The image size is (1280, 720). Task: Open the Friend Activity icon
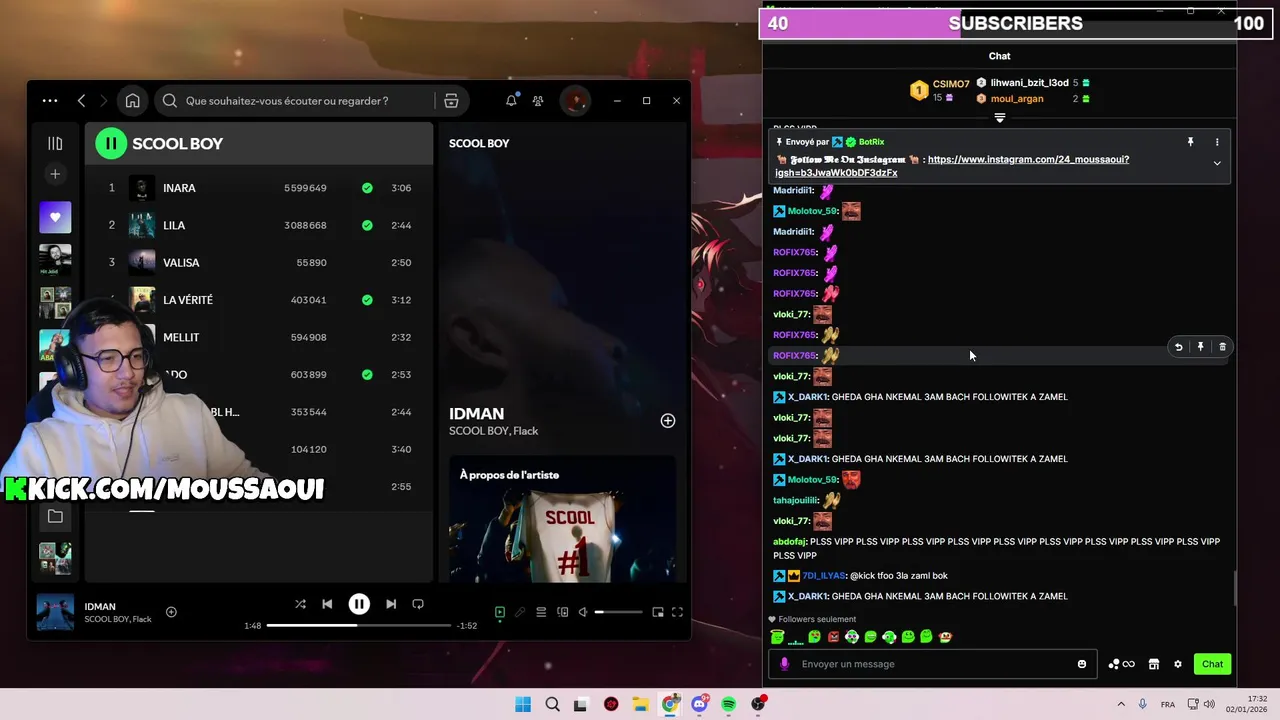538,101
